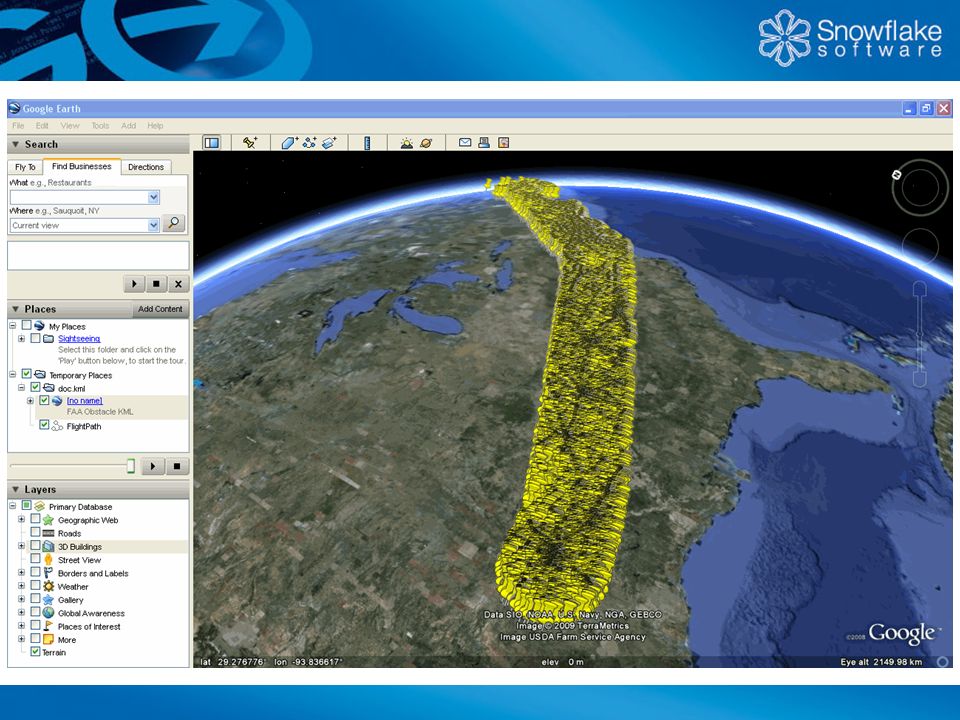Open the [no name] link

[x=84, y=400]
